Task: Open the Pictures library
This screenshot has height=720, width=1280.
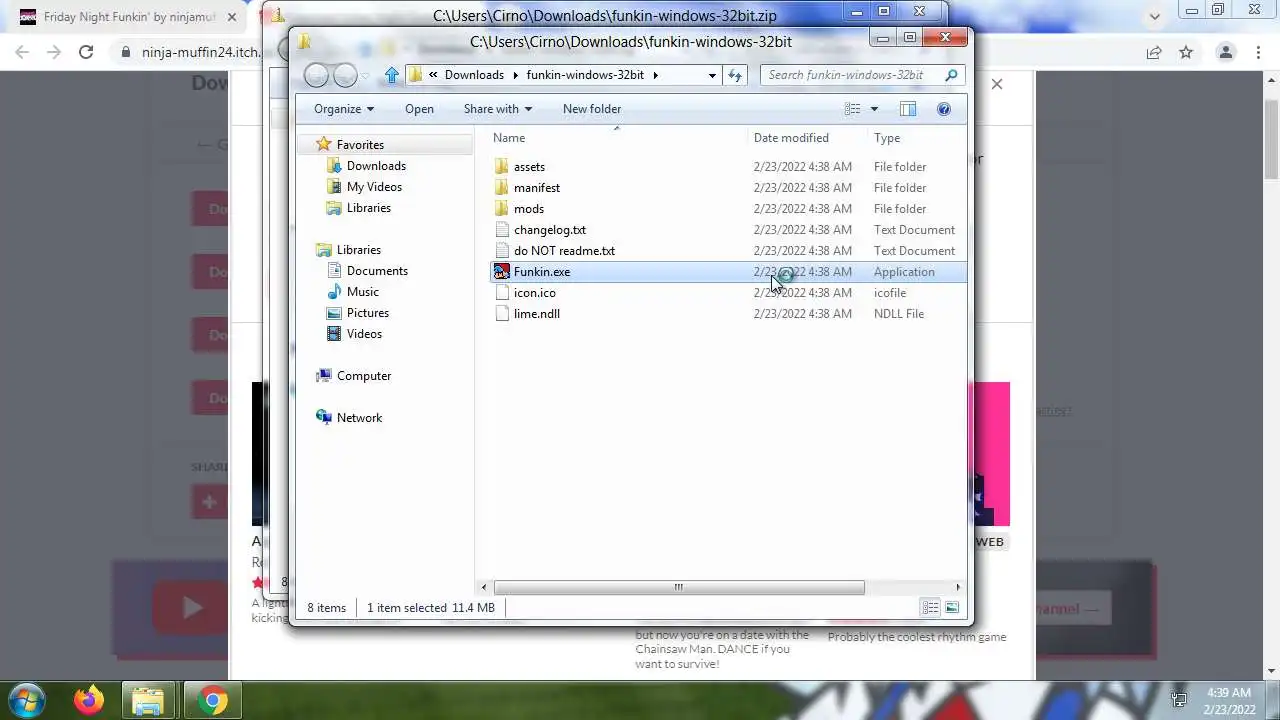Action: (x=367, y=313)
